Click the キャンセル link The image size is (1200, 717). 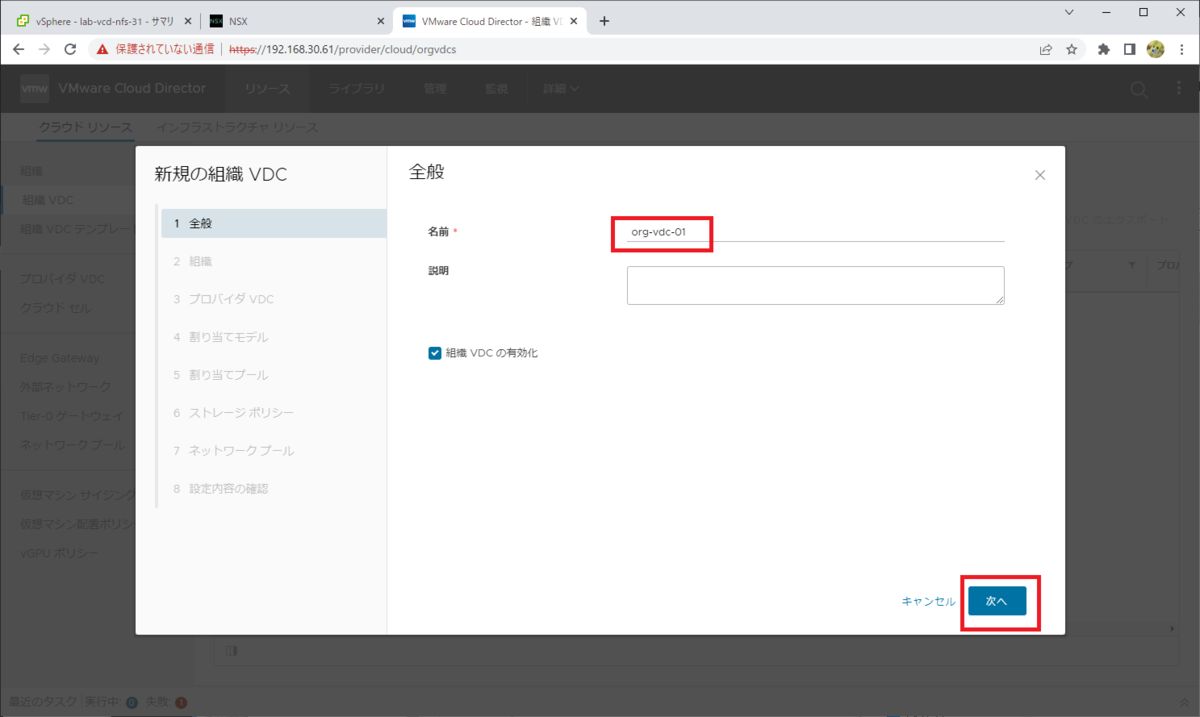pos(928,601)
